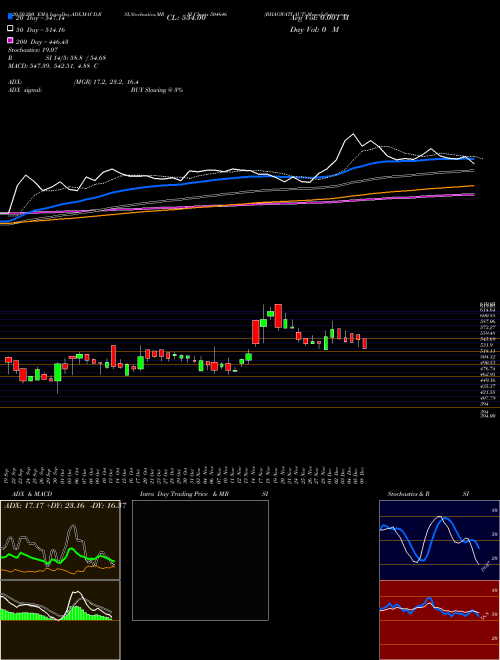
Task: Click the peak of the white moving average line
Action: [x=353, y=134]
